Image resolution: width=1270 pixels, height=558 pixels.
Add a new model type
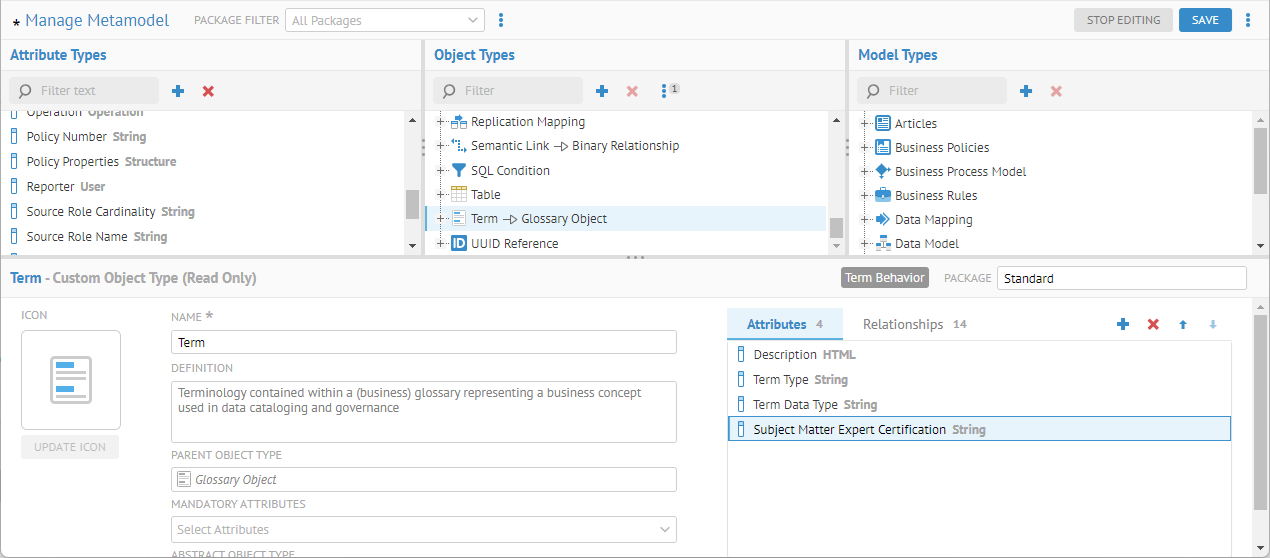pyautogui.click(x=1026, y=91)
